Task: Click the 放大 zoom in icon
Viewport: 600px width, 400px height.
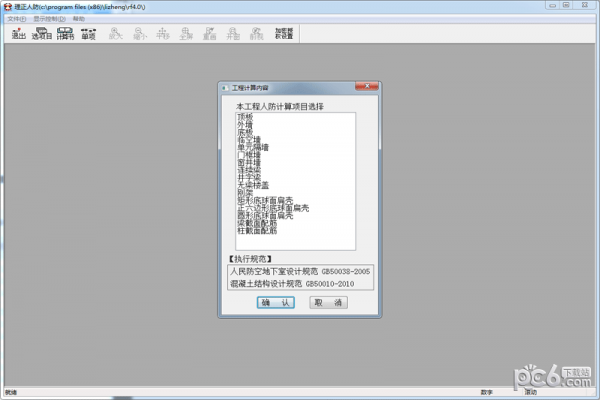Action: [116, 34]
